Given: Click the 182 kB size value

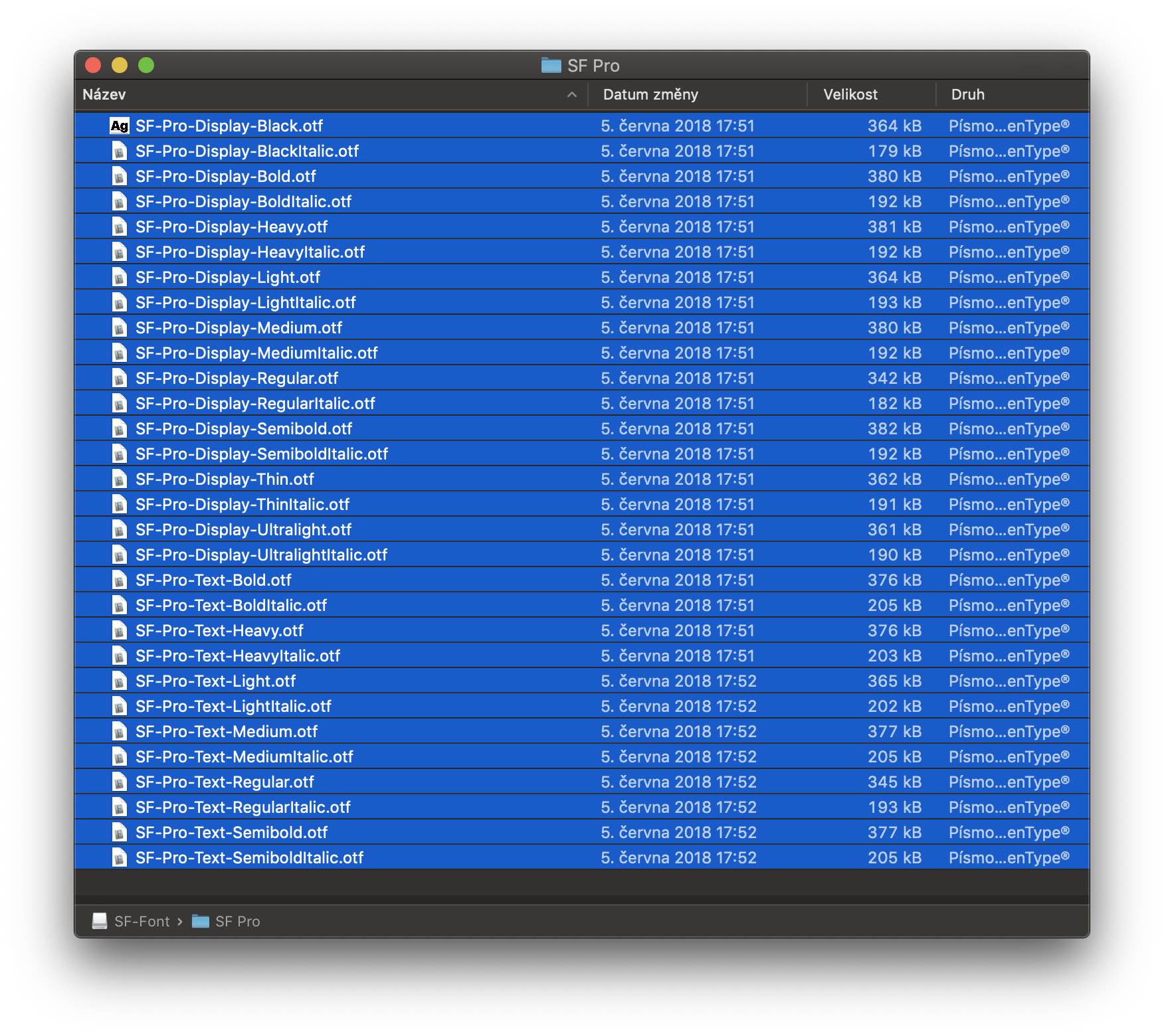Looking at the screenshot, I should (894, 403).
